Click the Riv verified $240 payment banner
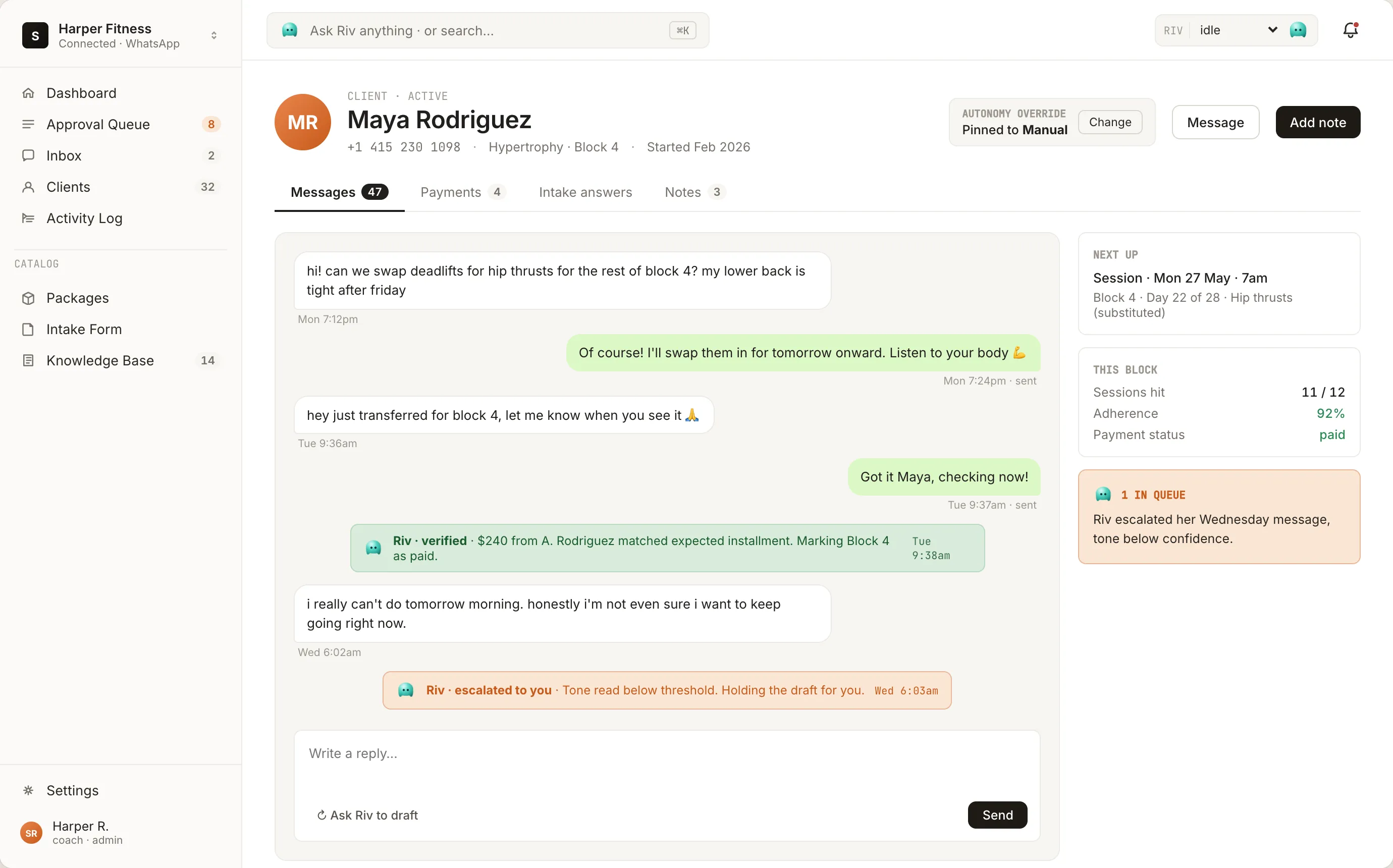Image resolution: width=1393 pixels, height=868 pixels. (x=668, y=548)
